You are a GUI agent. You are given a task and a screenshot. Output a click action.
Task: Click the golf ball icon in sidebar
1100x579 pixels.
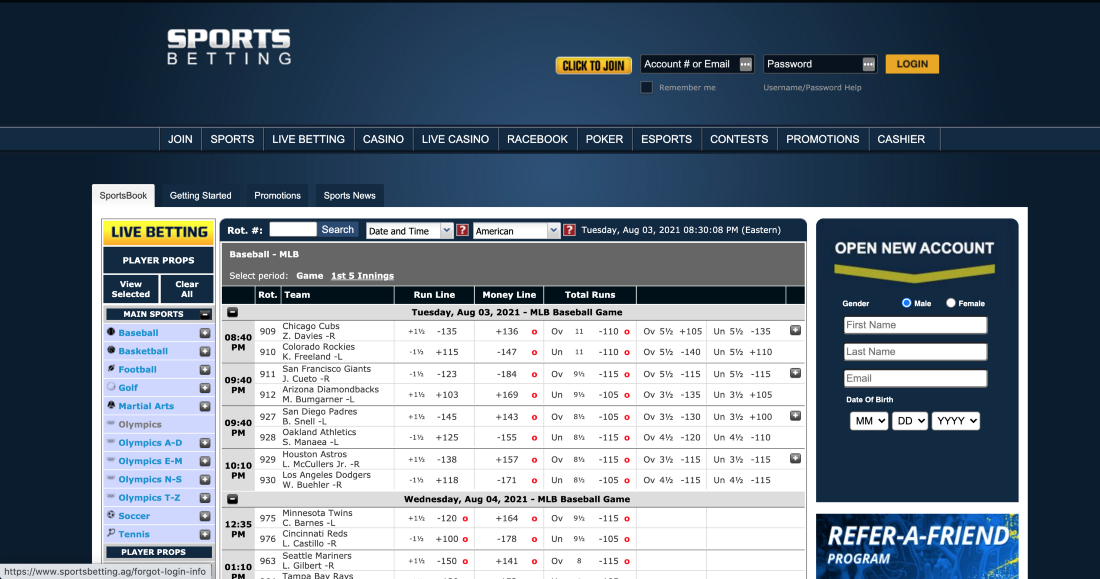111,387
